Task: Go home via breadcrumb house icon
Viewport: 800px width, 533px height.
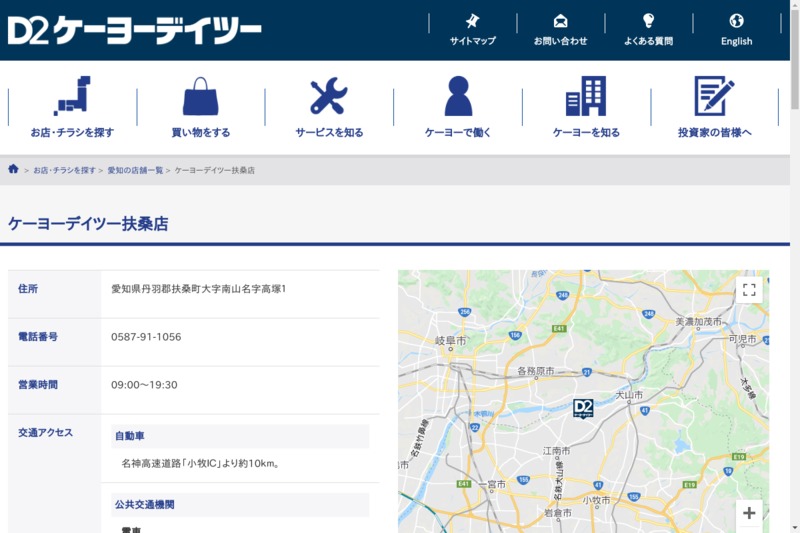Action: click(13, 169)
